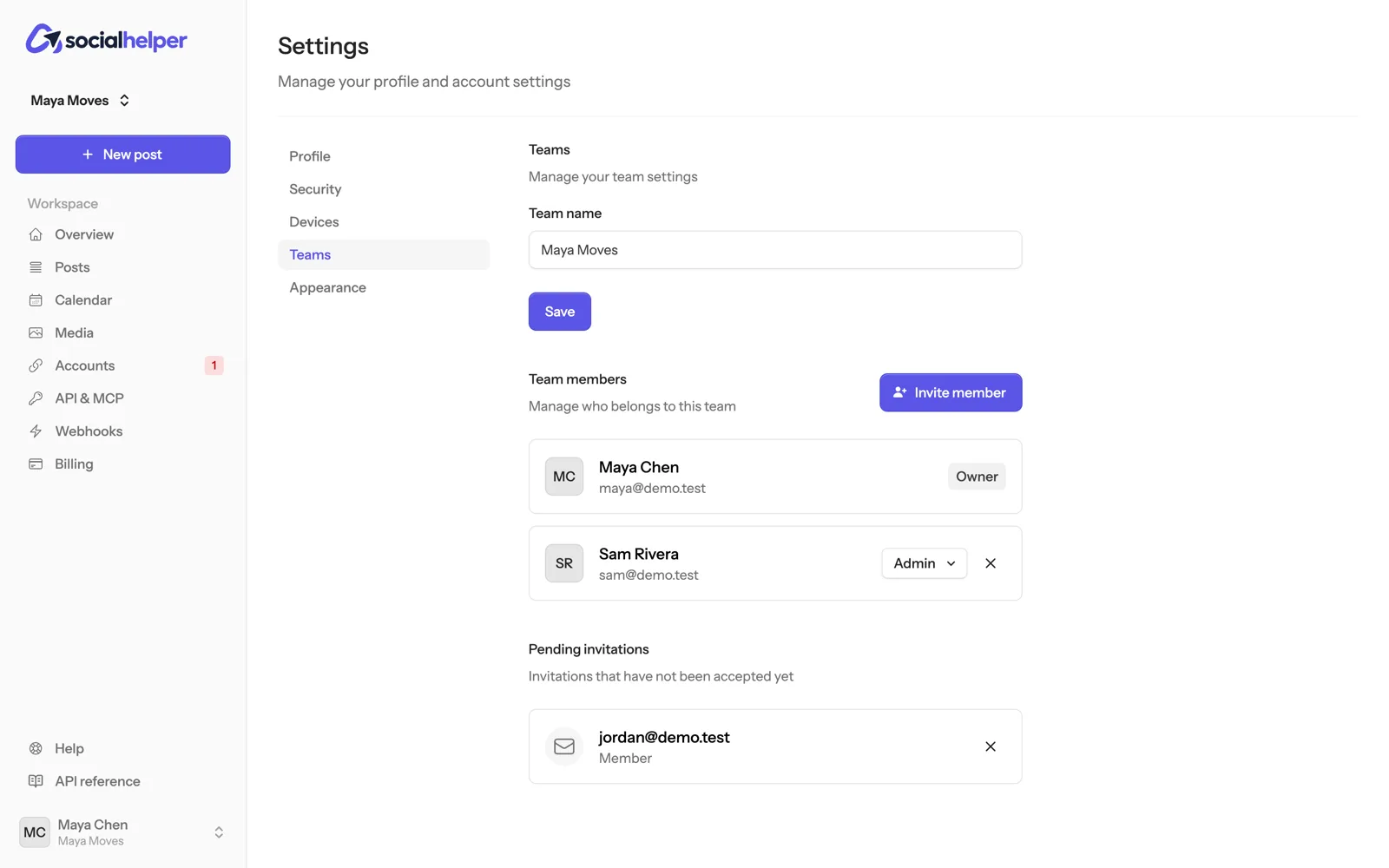The image size is (1389, 868).
Task: Go to the Devices settings tab
Action: [x=384, y=222]
